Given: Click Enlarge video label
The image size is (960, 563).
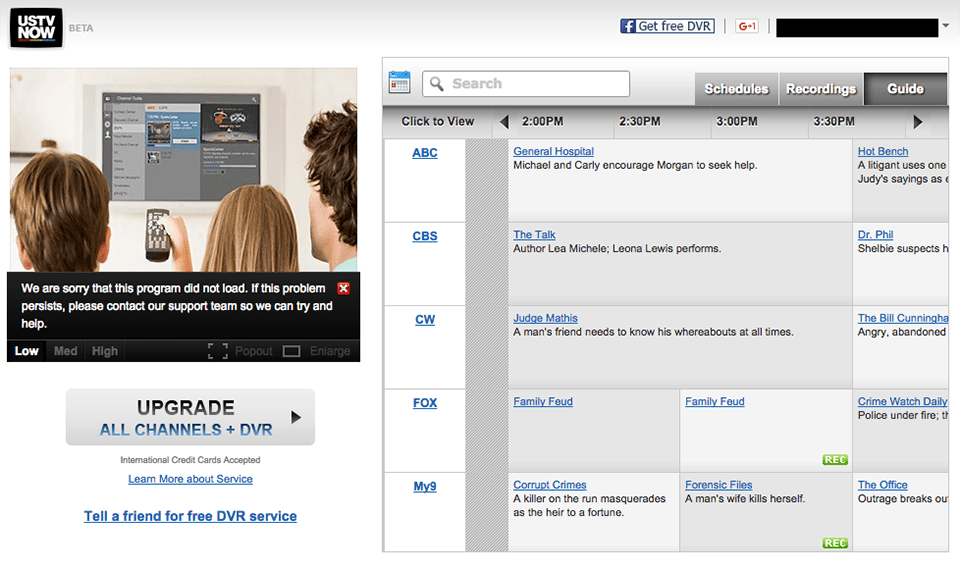Looking at the screenshot, I should click(330, 351).
